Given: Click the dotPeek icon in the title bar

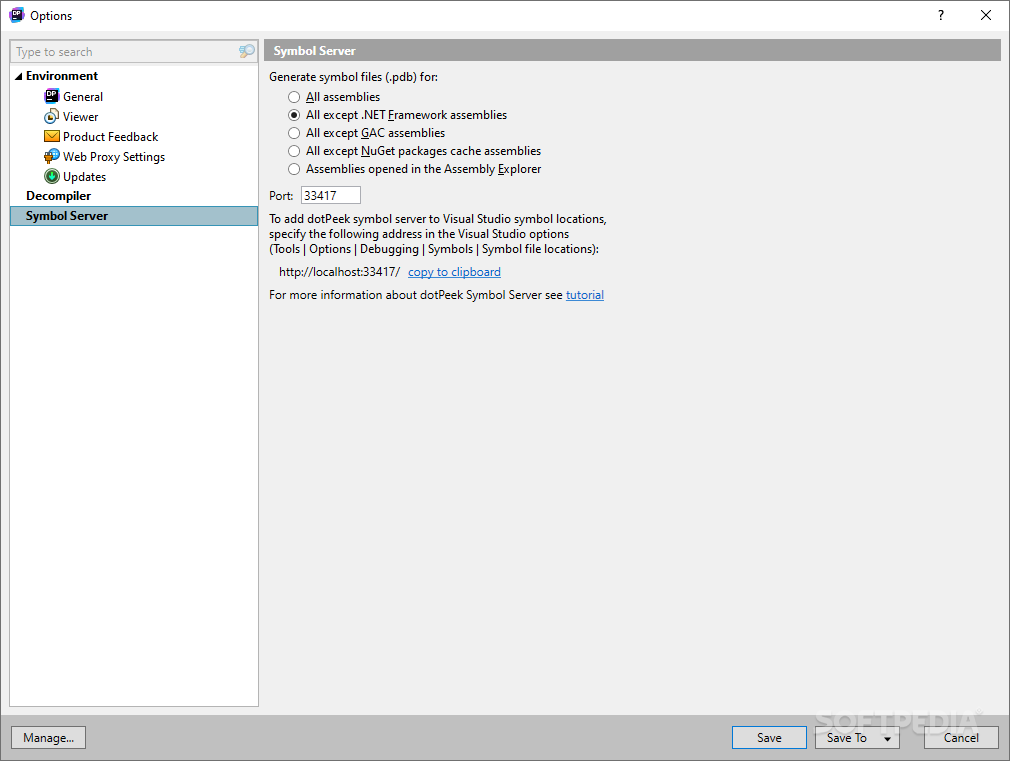Looking at the screenshot, I should point(17,15).
